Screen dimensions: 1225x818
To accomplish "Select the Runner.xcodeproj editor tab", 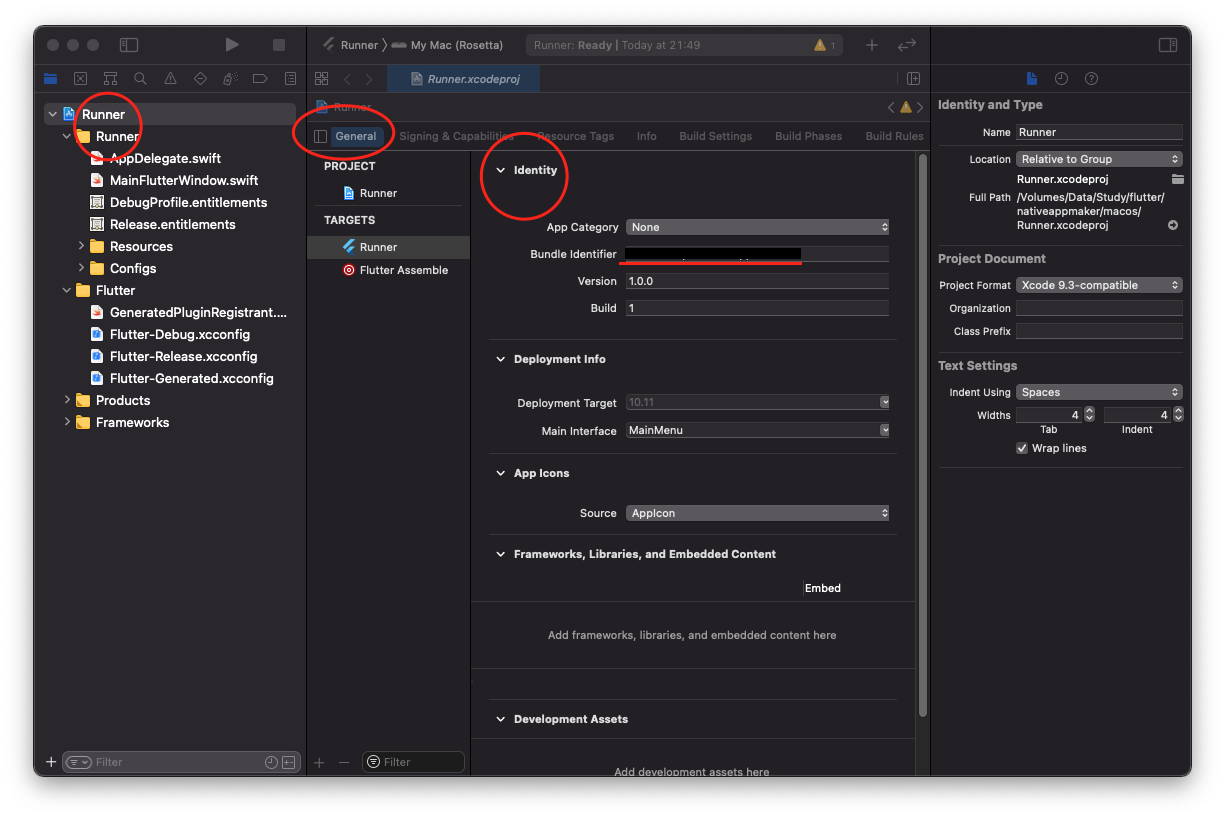I will point(463,79).
